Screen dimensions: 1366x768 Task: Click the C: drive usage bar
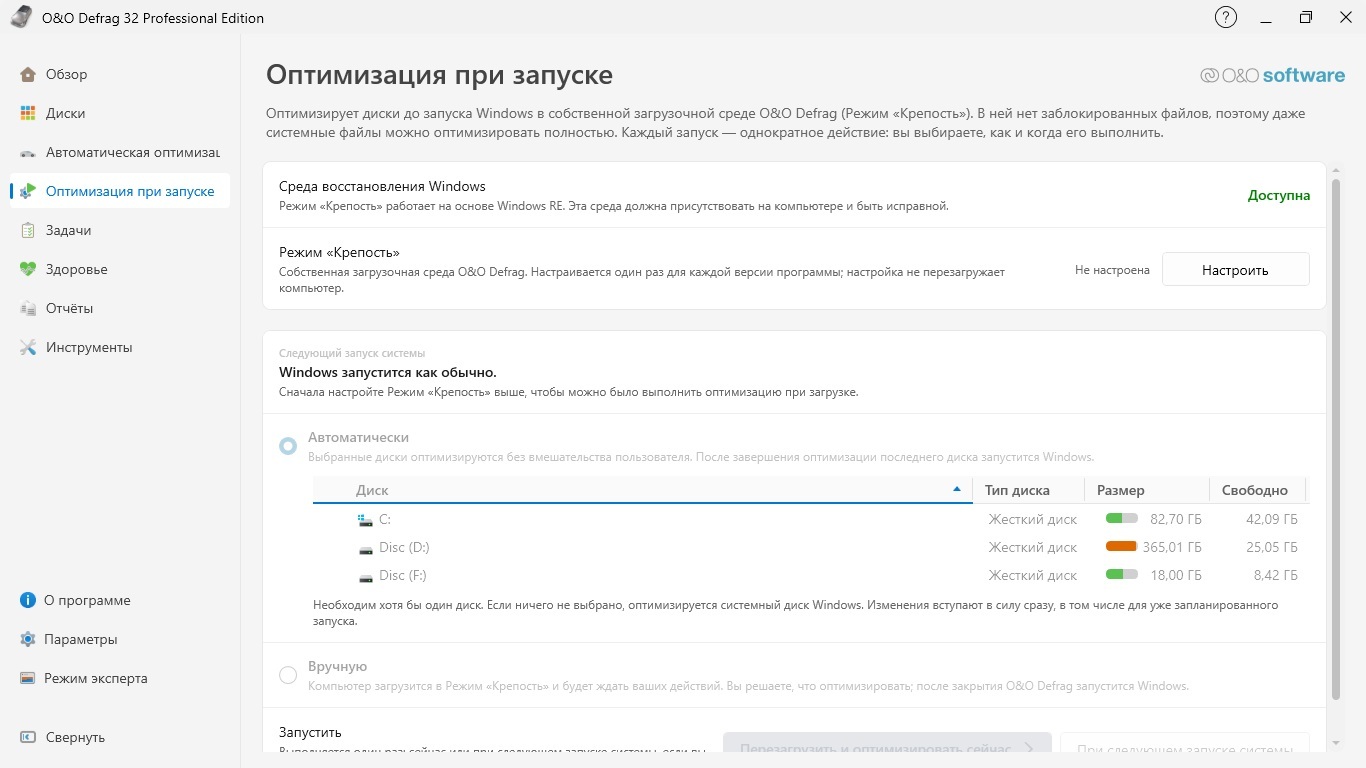pyautogui.click(x=1121, y=519)
